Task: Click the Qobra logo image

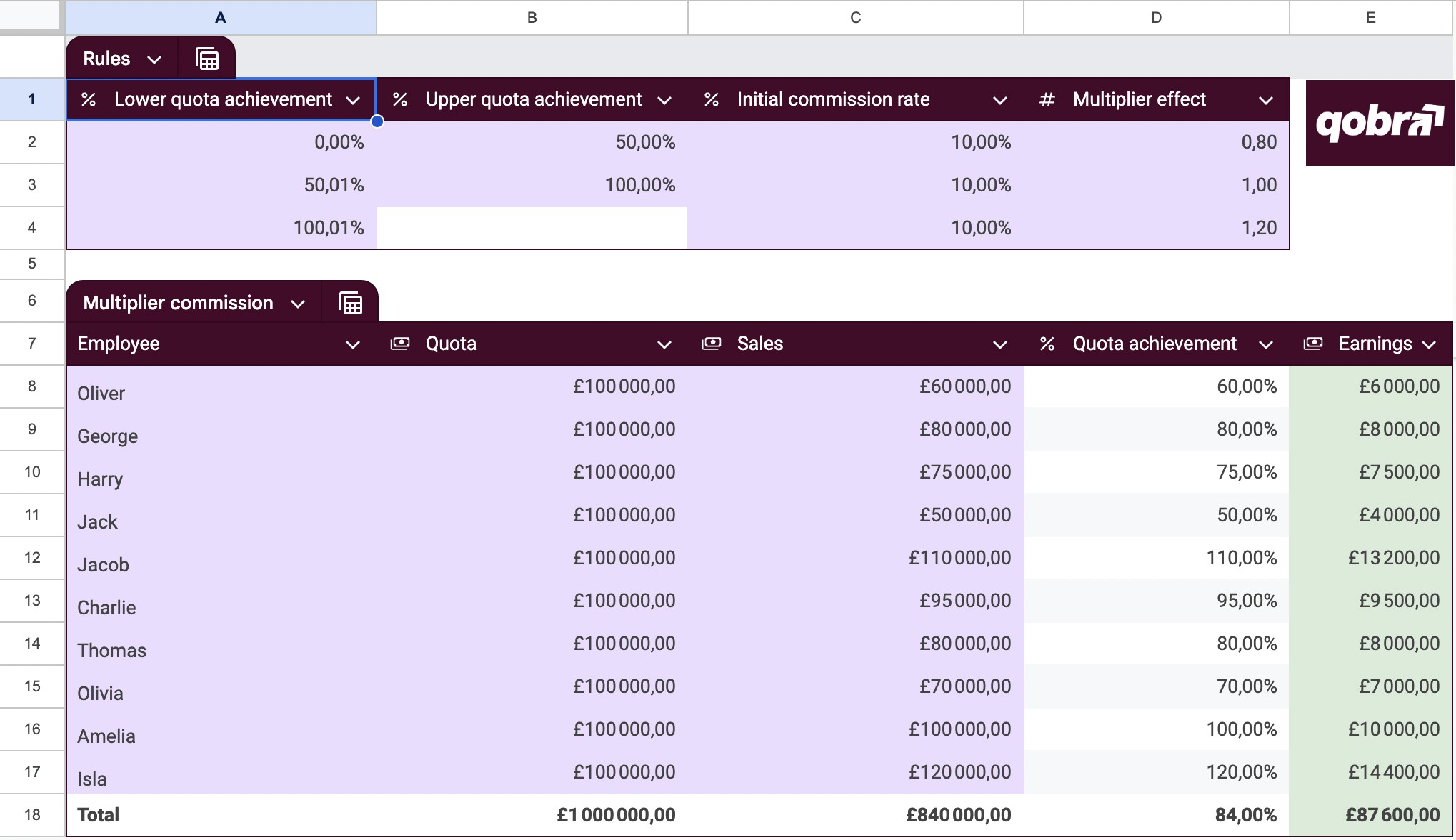Action: click(1380, 123)
